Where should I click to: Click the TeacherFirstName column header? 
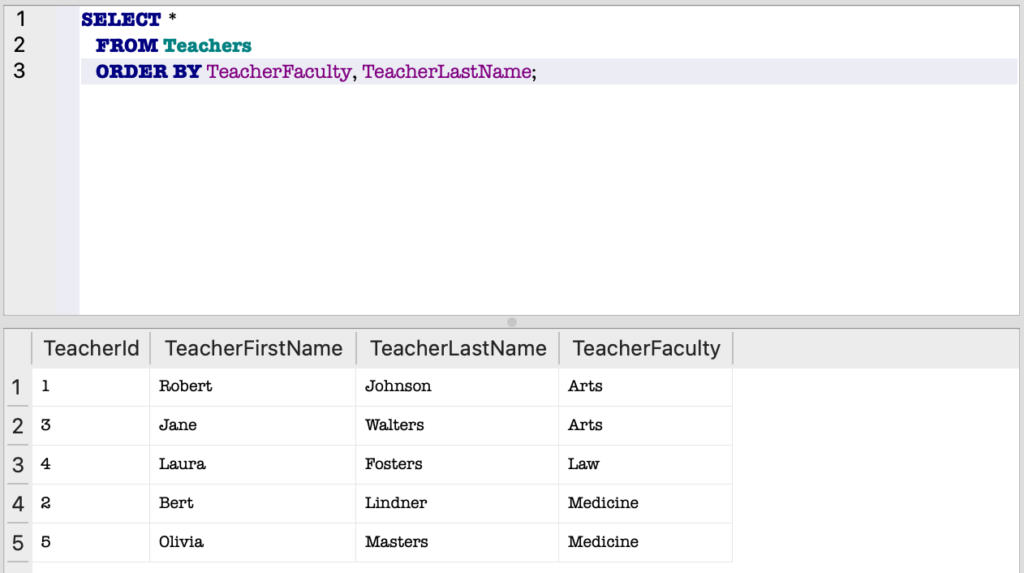click(x=253, y=348)
